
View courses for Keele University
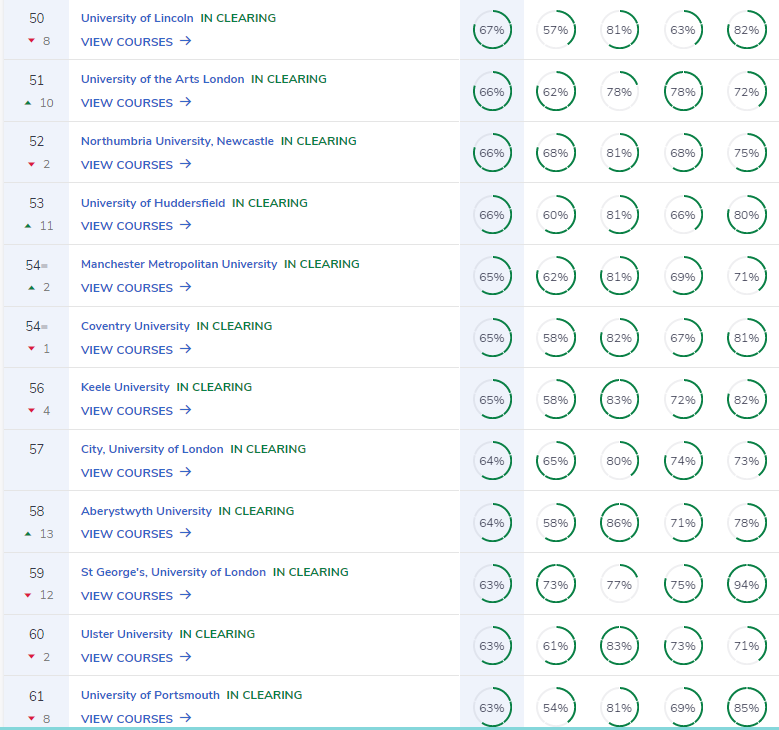136,411
